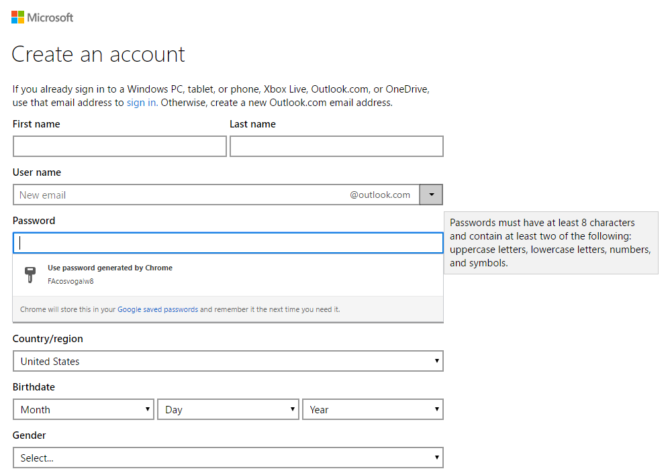Click the Microsoft logo
This screenshot has height=475, width=670.
point(42,18)
